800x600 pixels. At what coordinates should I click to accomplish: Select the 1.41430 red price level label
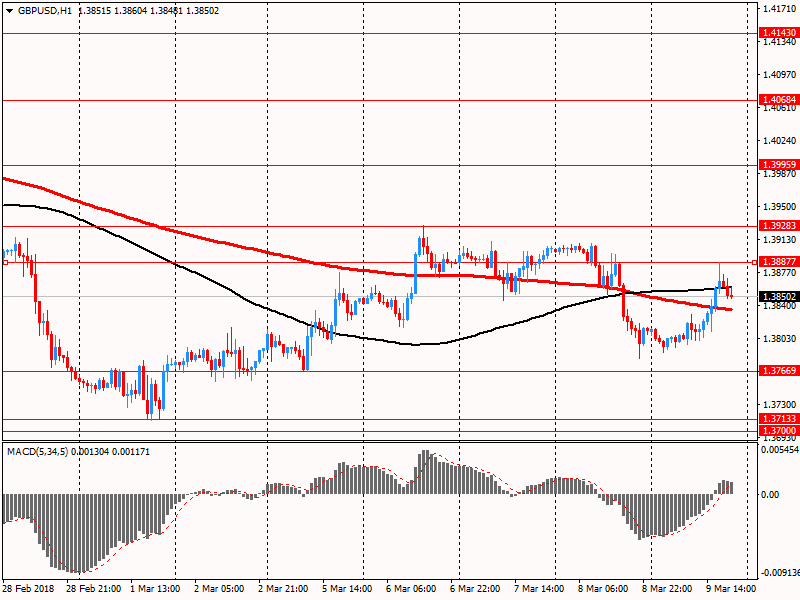coord(779,33)
